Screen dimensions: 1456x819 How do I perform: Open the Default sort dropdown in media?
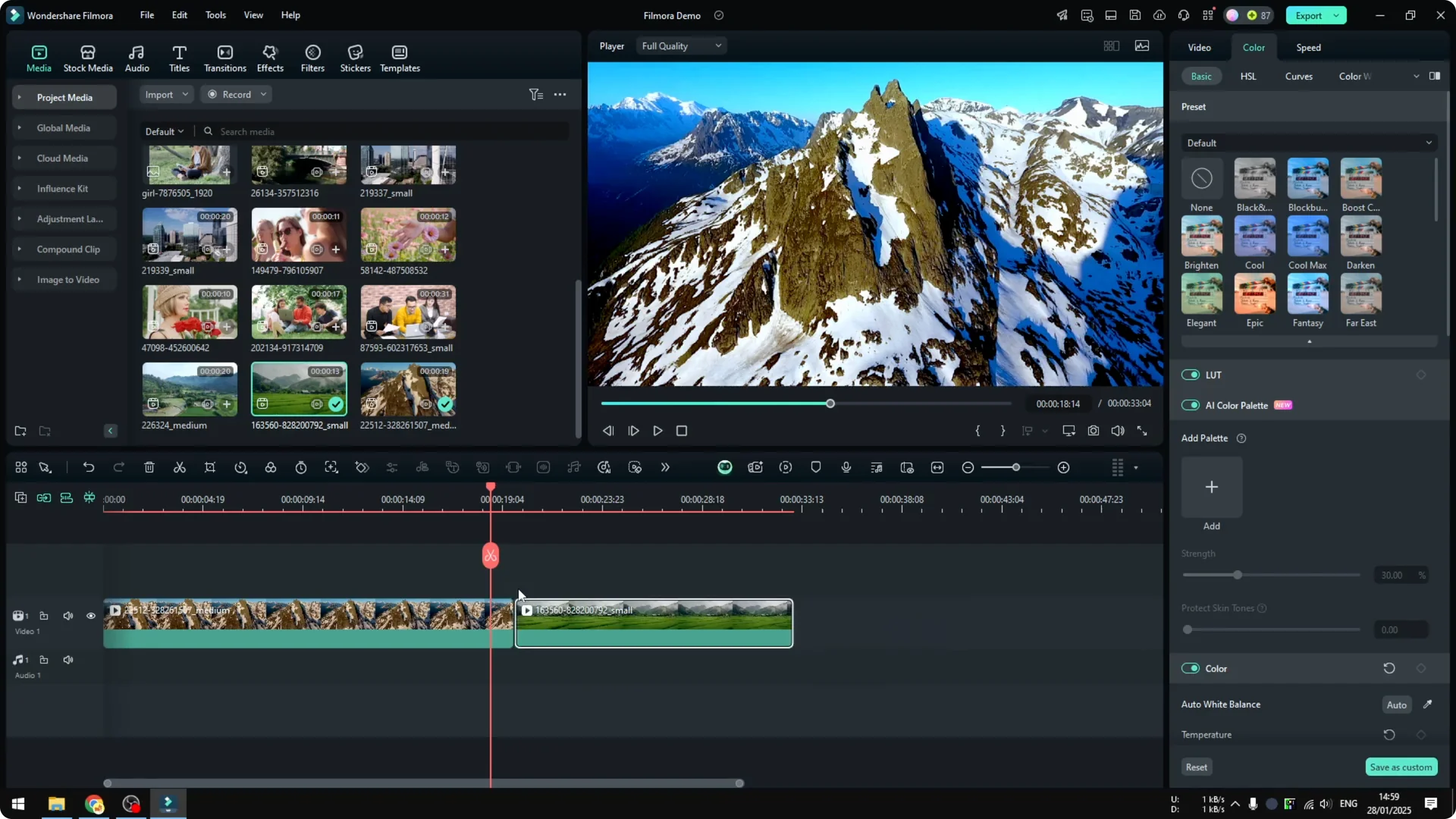click(x=165, y=131)
